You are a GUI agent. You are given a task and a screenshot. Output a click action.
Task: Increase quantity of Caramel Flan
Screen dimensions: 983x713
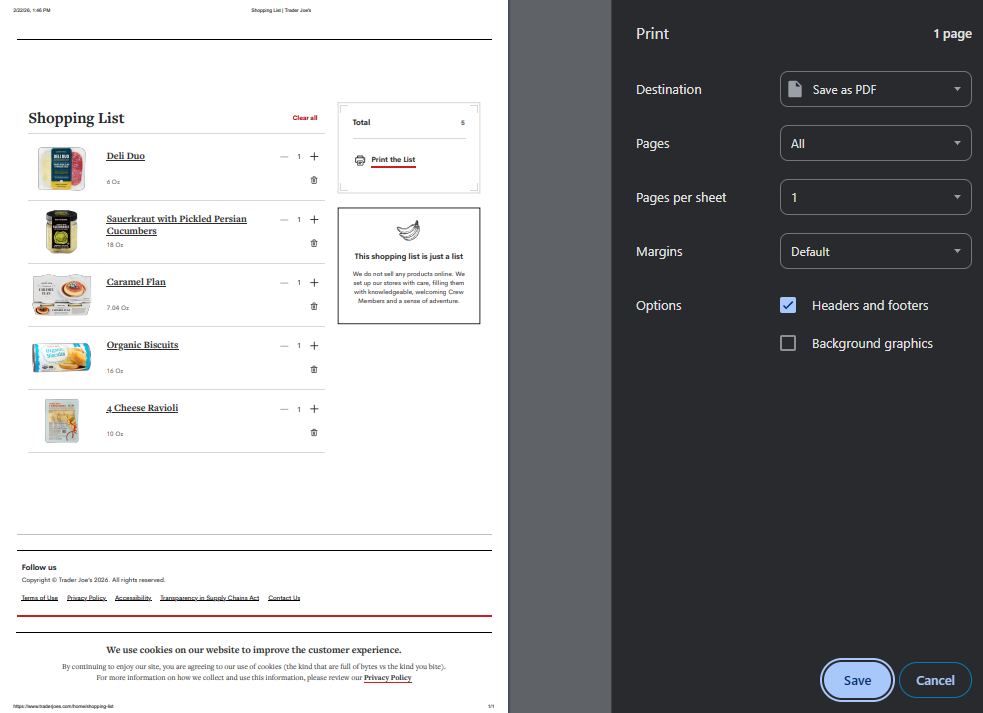coord(314,283)
